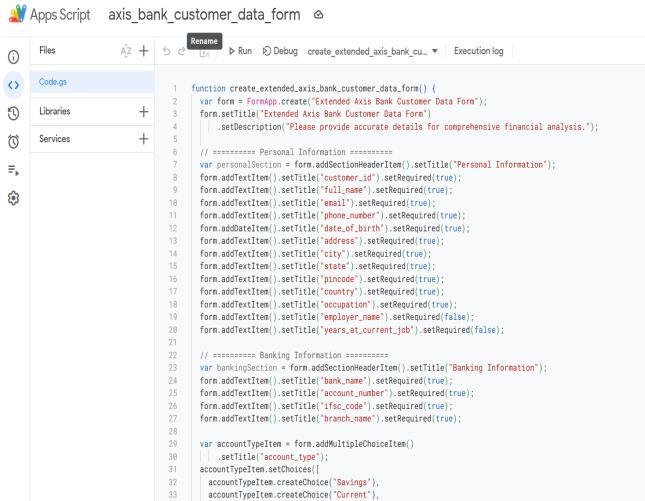645x501 pixels.
Task: Click function name create_extended_axis_bank_customer_data_form in code
Action: click(324, 88)
